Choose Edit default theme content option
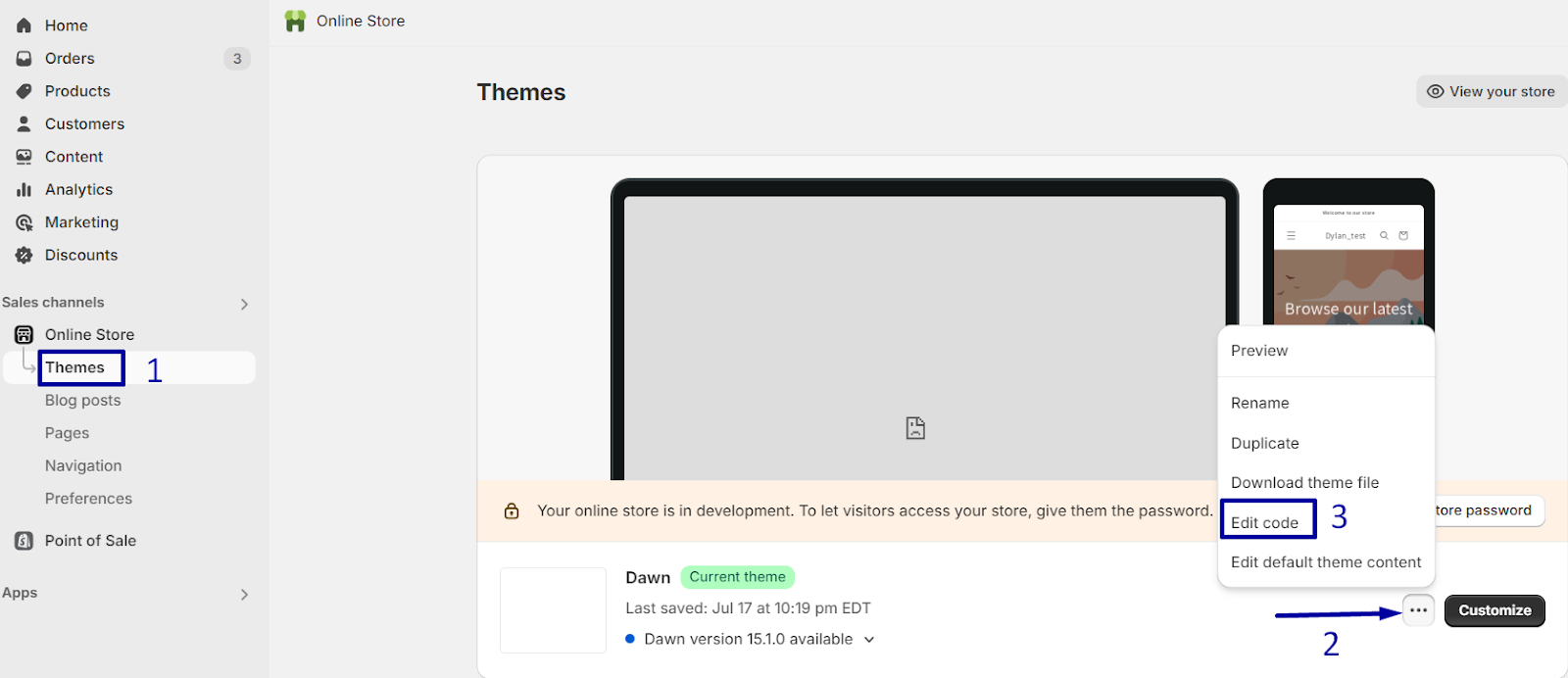 click(x=1326, y=562)
